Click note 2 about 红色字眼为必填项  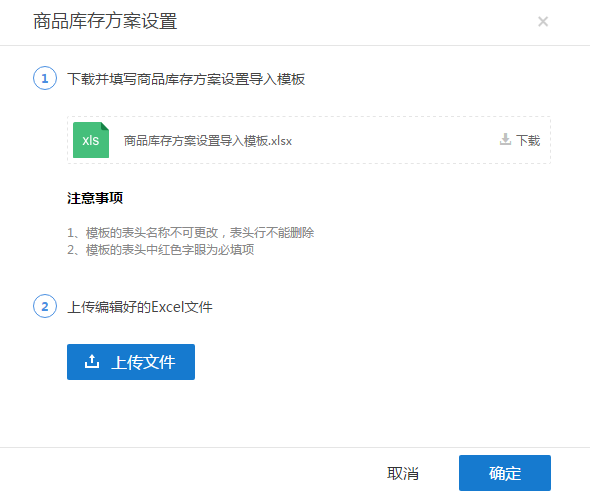(x=161, y=250)
